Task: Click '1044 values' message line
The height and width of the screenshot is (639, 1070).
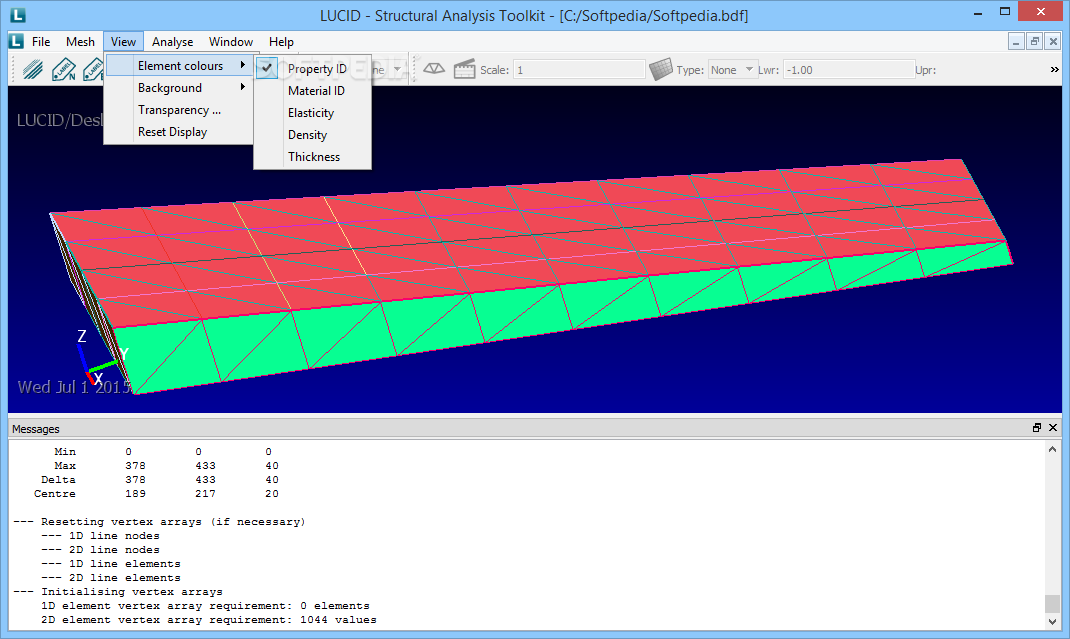Action: click(209, 620)
